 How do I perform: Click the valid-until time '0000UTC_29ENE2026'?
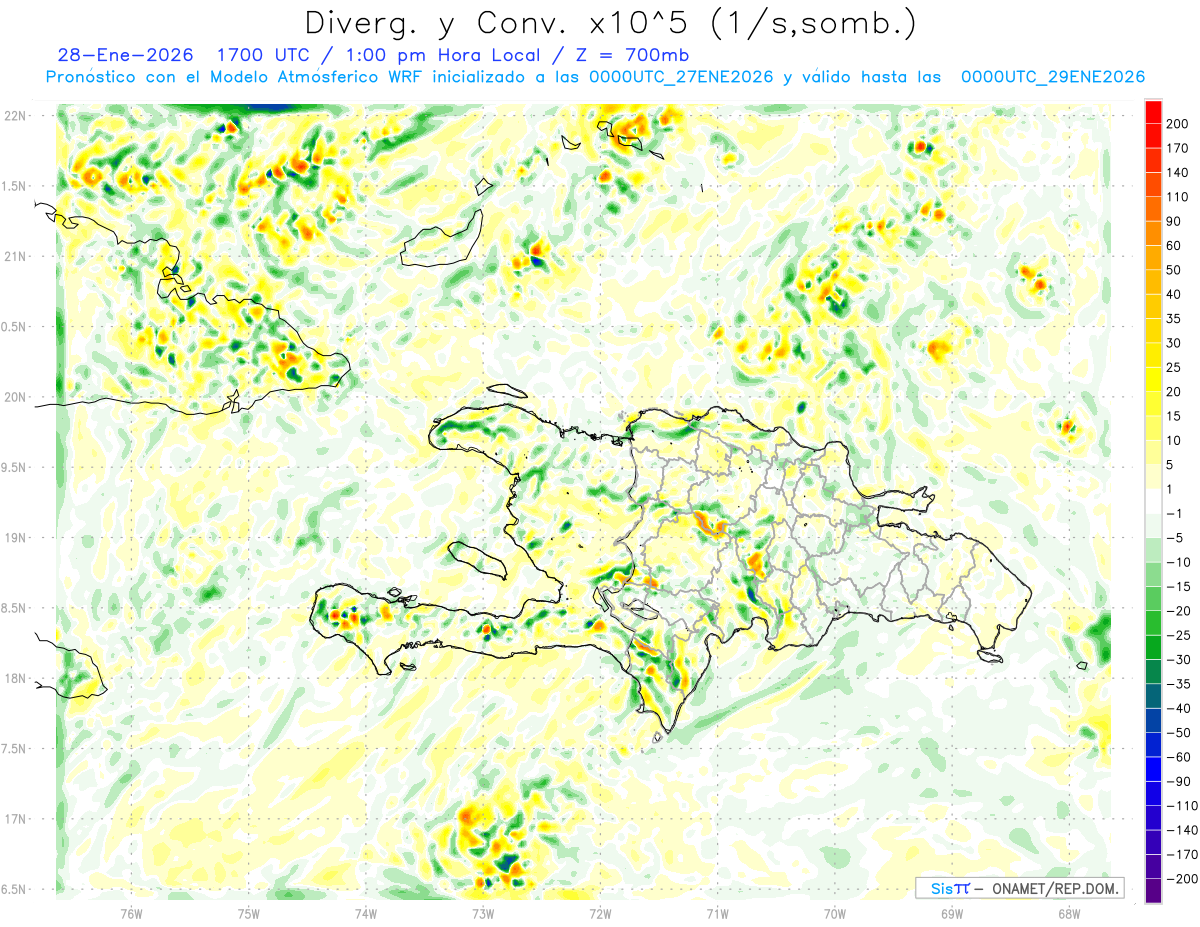point(1053,77)
